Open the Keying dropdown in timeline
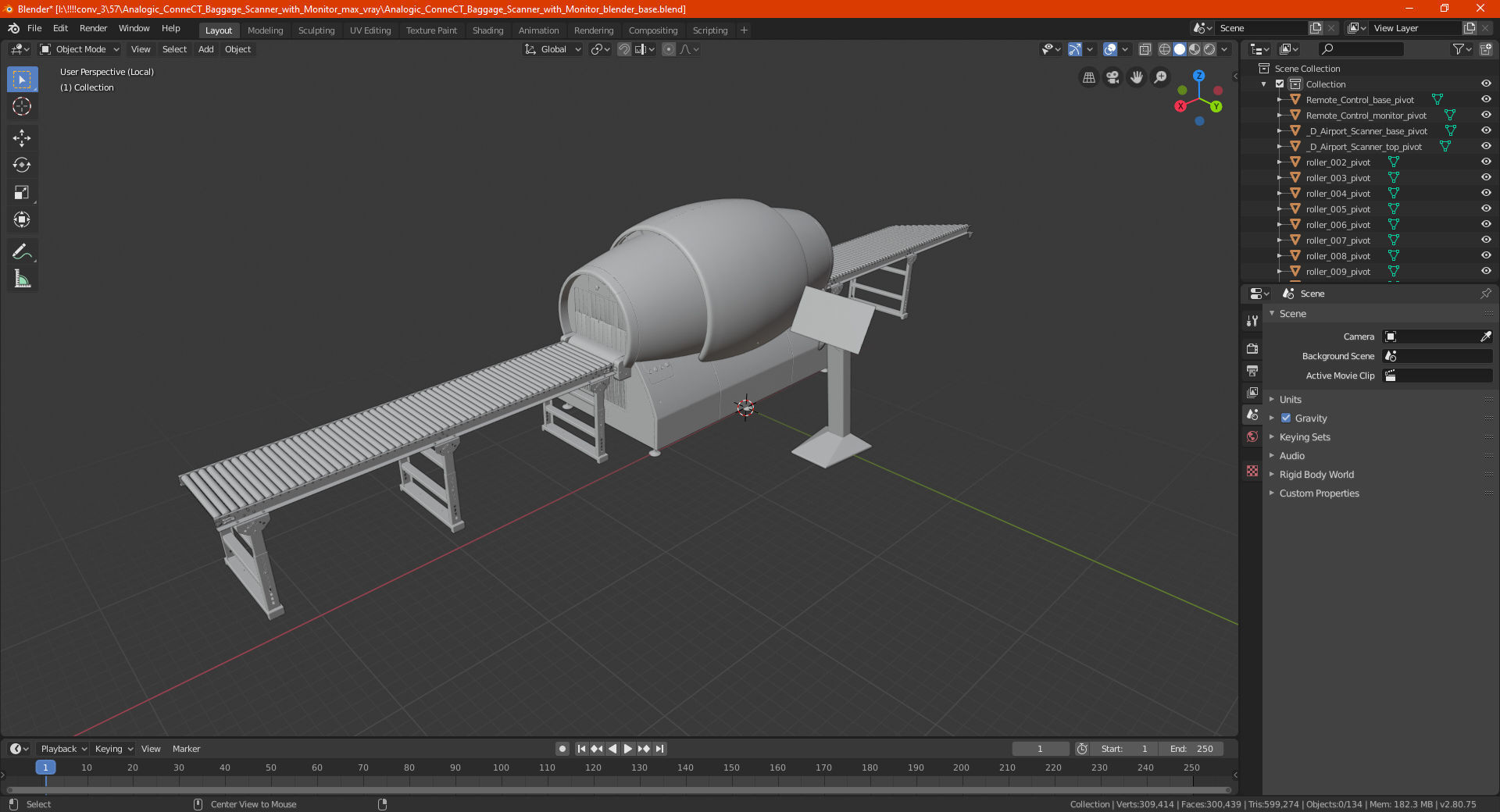This screenshot has height=812, width=1500. coord(113,749)
